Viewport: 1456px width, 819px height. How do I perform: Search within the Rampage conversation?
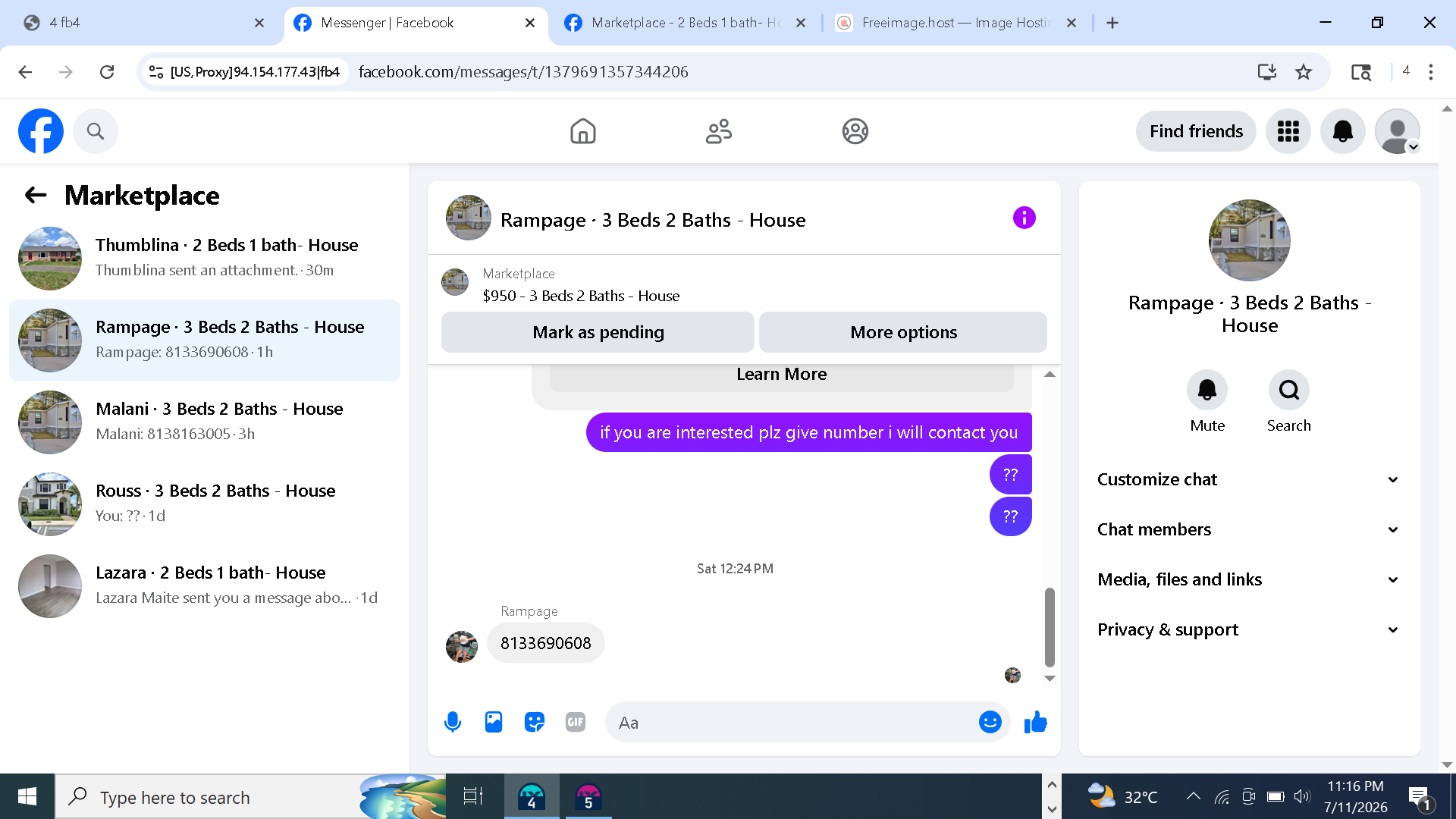tap(1289, 390)
